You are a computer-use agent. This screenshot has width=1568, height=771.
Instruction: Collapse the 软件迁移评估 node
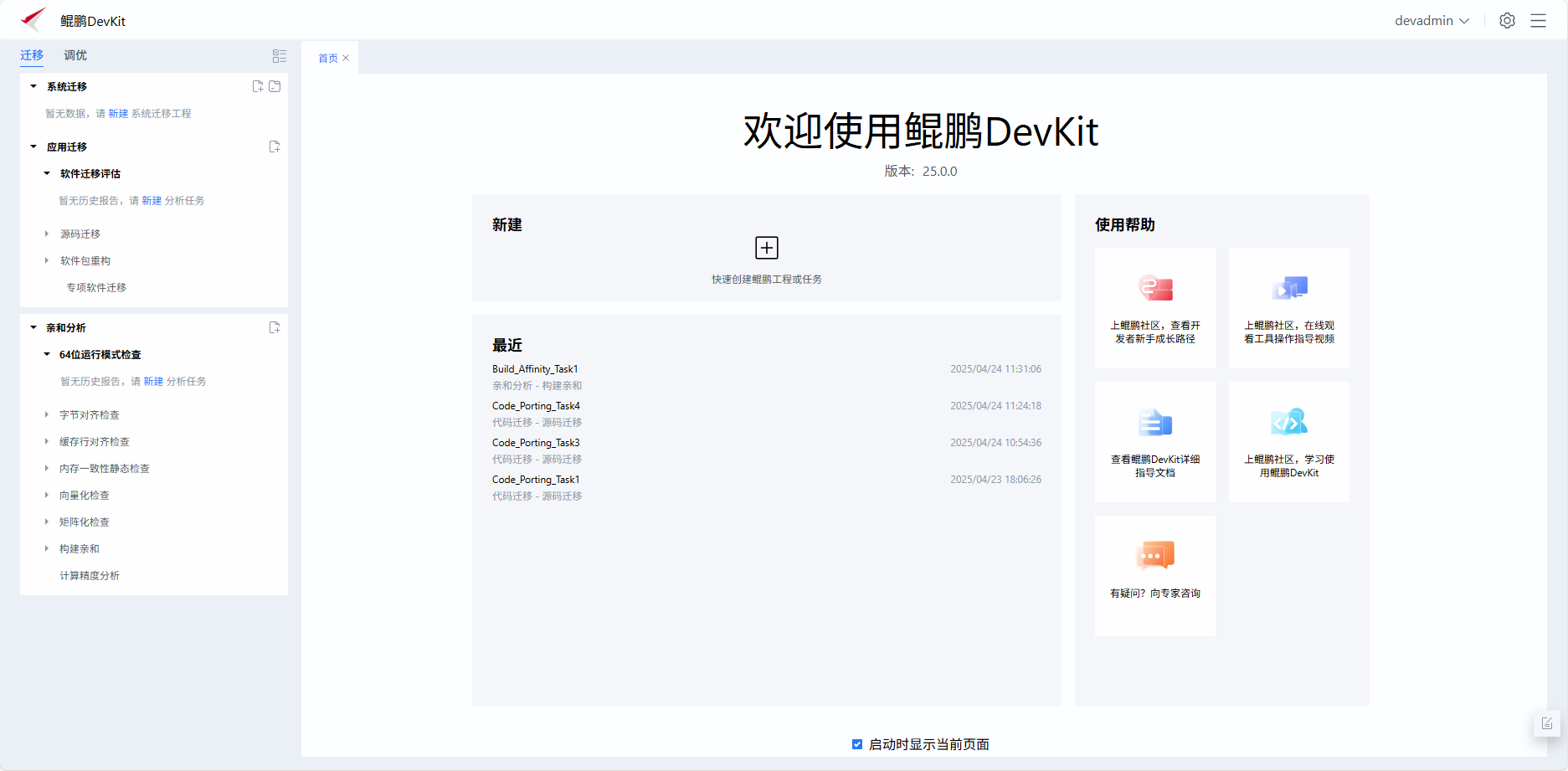pyautogui.click(x=47, y=173)
